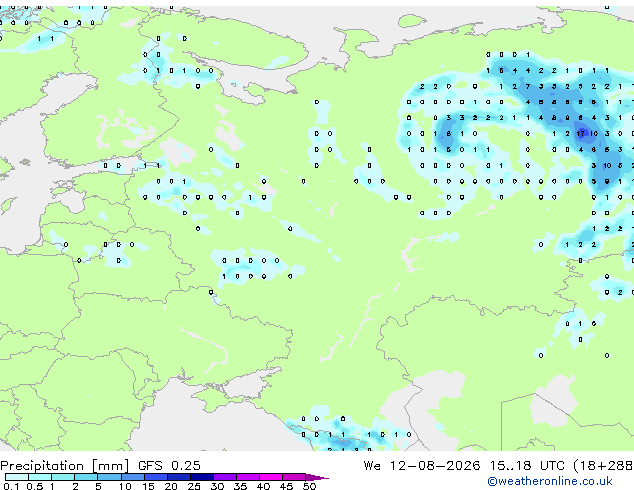Select the 25–30 mm dark navy legend swatch

(202, 477)
